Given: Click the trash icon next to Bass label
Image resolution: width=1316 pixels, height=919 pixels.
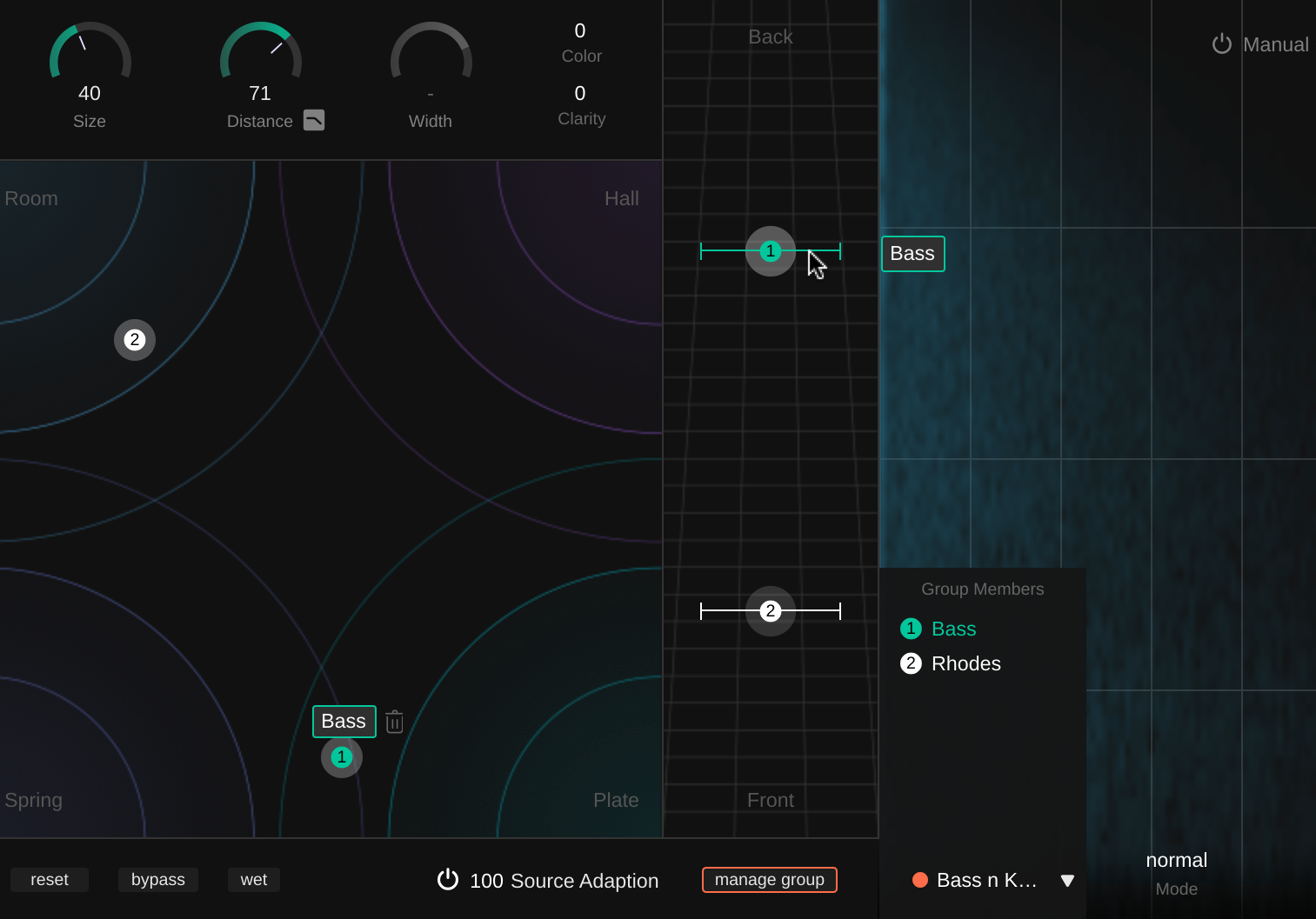Looking at the screenshot, I should (x=394, y=722).
